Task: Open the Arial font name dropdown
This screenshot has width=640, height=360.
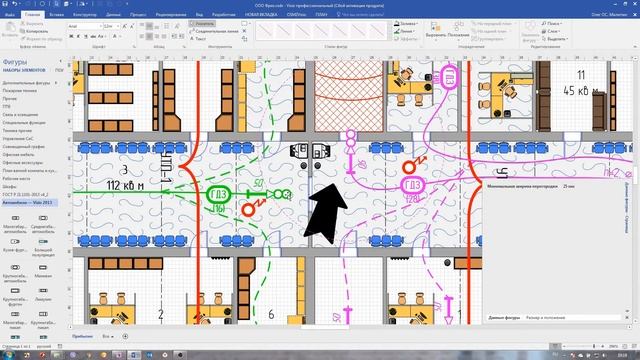Action: [x=100, y=26]
